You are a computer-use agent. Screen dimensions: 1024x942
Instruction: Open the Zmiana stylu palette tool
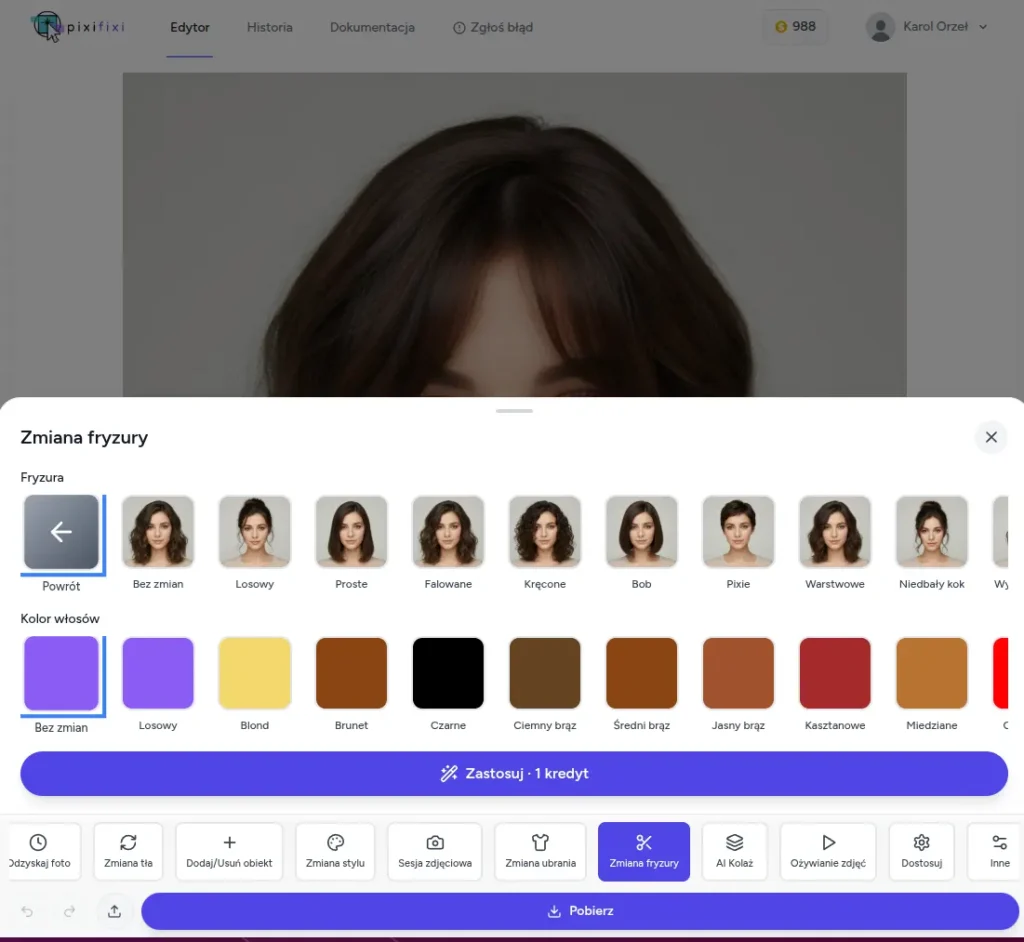pyautogui.click(x=335, y=851)
